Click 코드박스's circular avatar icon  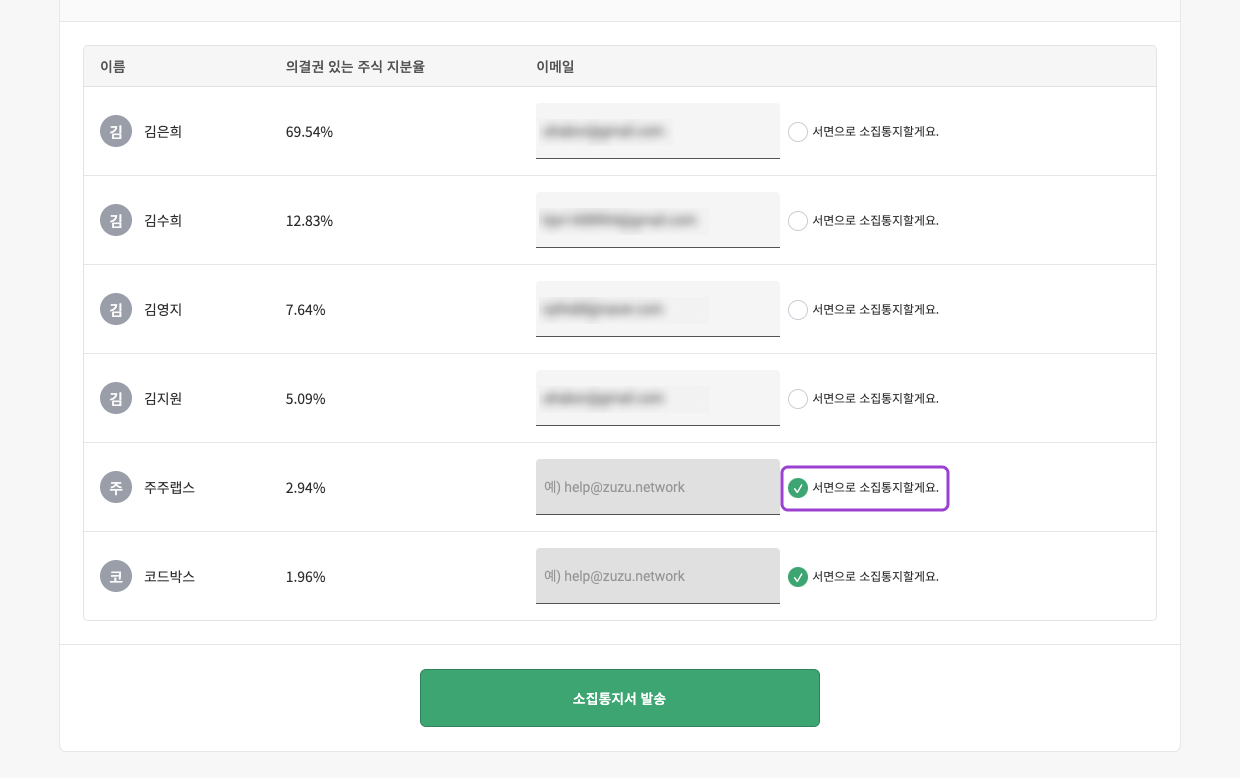click(115, 576)
